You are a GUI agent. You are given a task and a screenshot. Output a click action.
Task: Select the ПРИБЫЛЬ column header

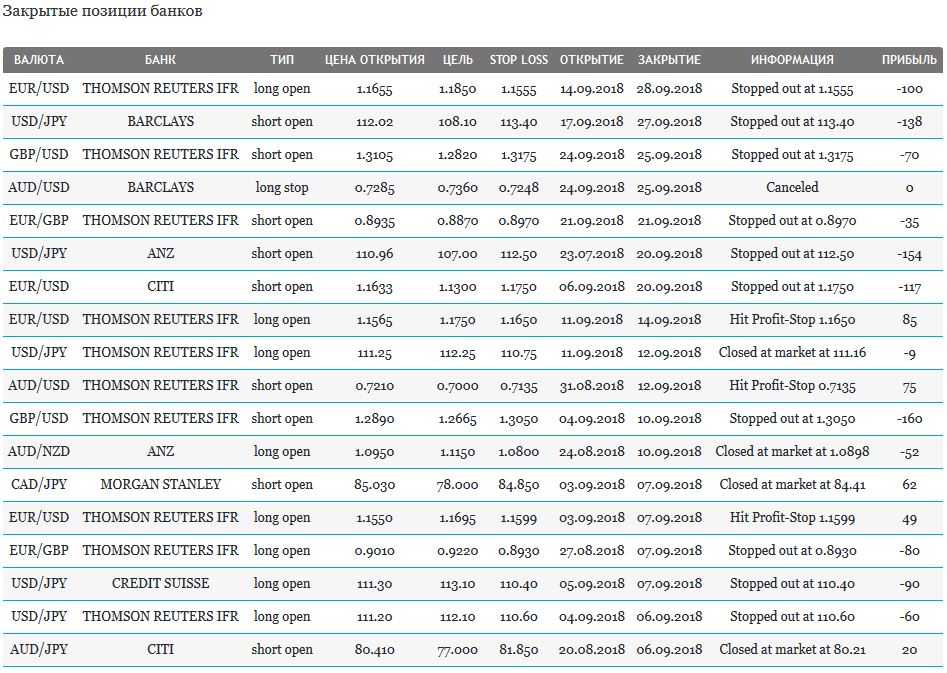pos(909,60)
